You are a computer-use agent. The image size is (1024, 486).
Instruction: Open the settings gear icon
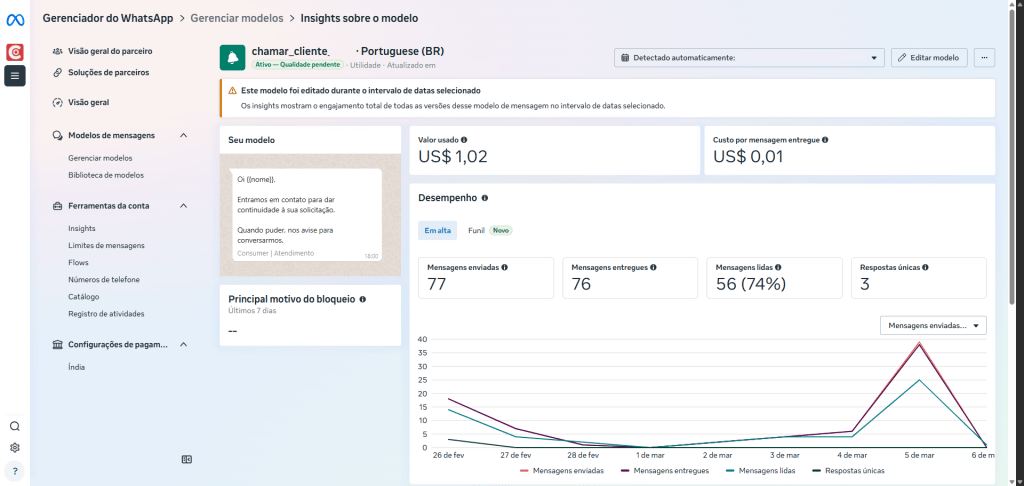[x=15, y=448]
